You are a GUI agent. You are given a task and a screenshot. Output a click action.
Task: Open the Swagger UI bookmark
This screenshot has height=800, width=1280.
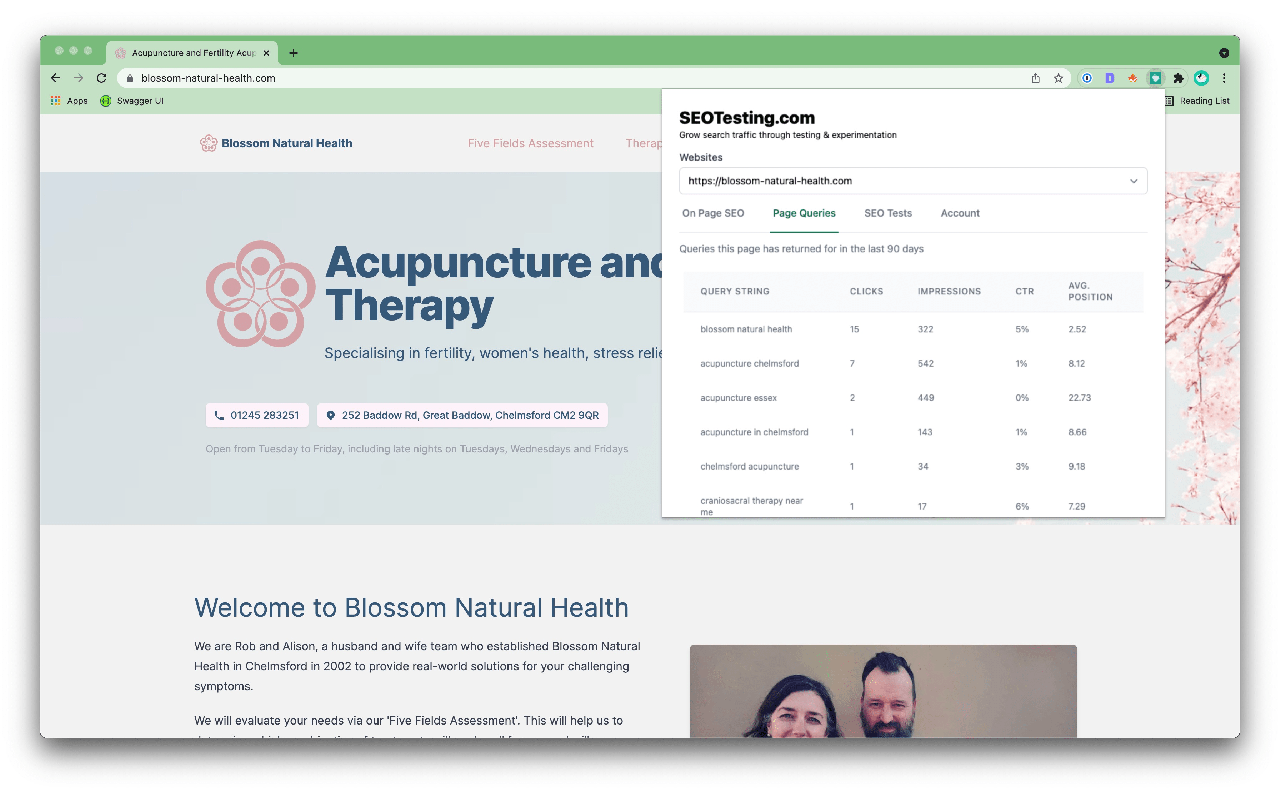pyautogui.click(x=132, y=101)
